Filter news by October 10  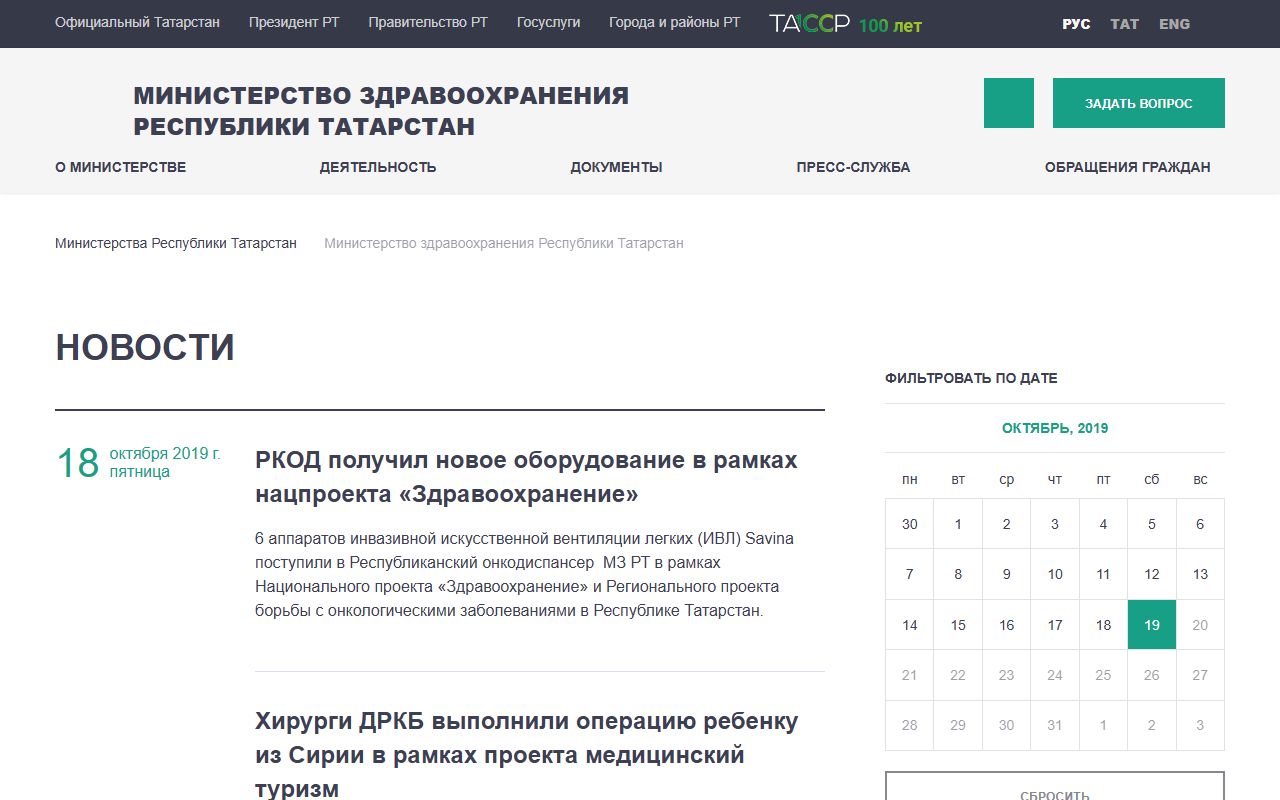point(1055,574)
